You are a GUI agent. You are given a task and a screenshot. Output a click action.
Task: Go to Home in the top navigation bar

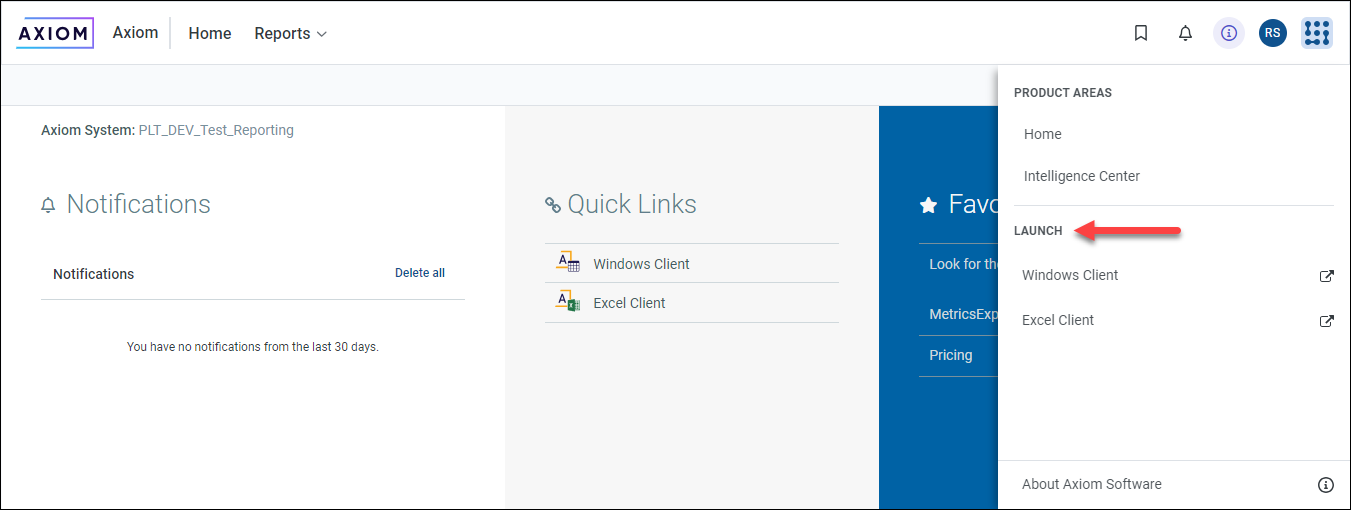(x=210, y=33)
